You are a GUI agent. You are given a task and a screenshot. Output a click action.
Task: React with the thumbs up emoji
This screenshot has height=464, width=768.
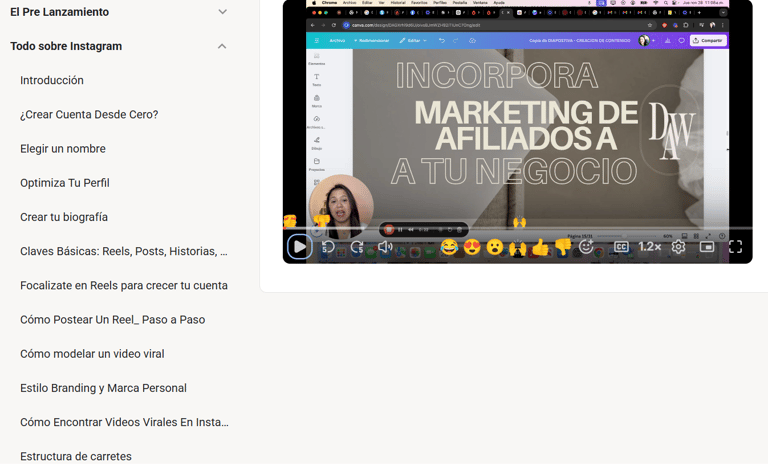pyautogui.click(x=540, y=247)
